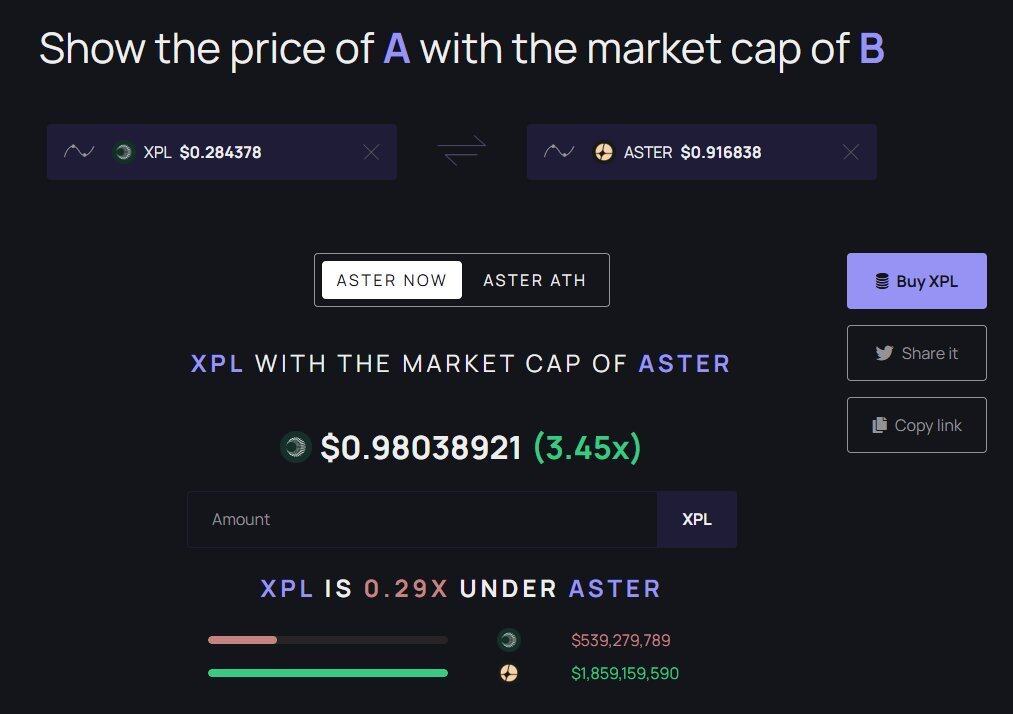Click the chart icon beside XPL selector
The width and height of the screenshot is (1013, 714).
pyautogui.click(x=79, y=152)
